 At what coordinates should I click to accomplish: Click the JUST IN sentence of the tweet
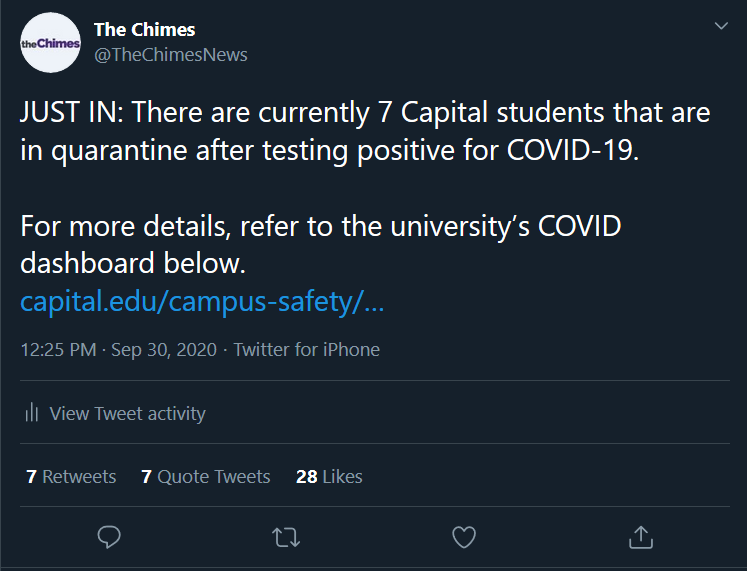tap(365, 132)
